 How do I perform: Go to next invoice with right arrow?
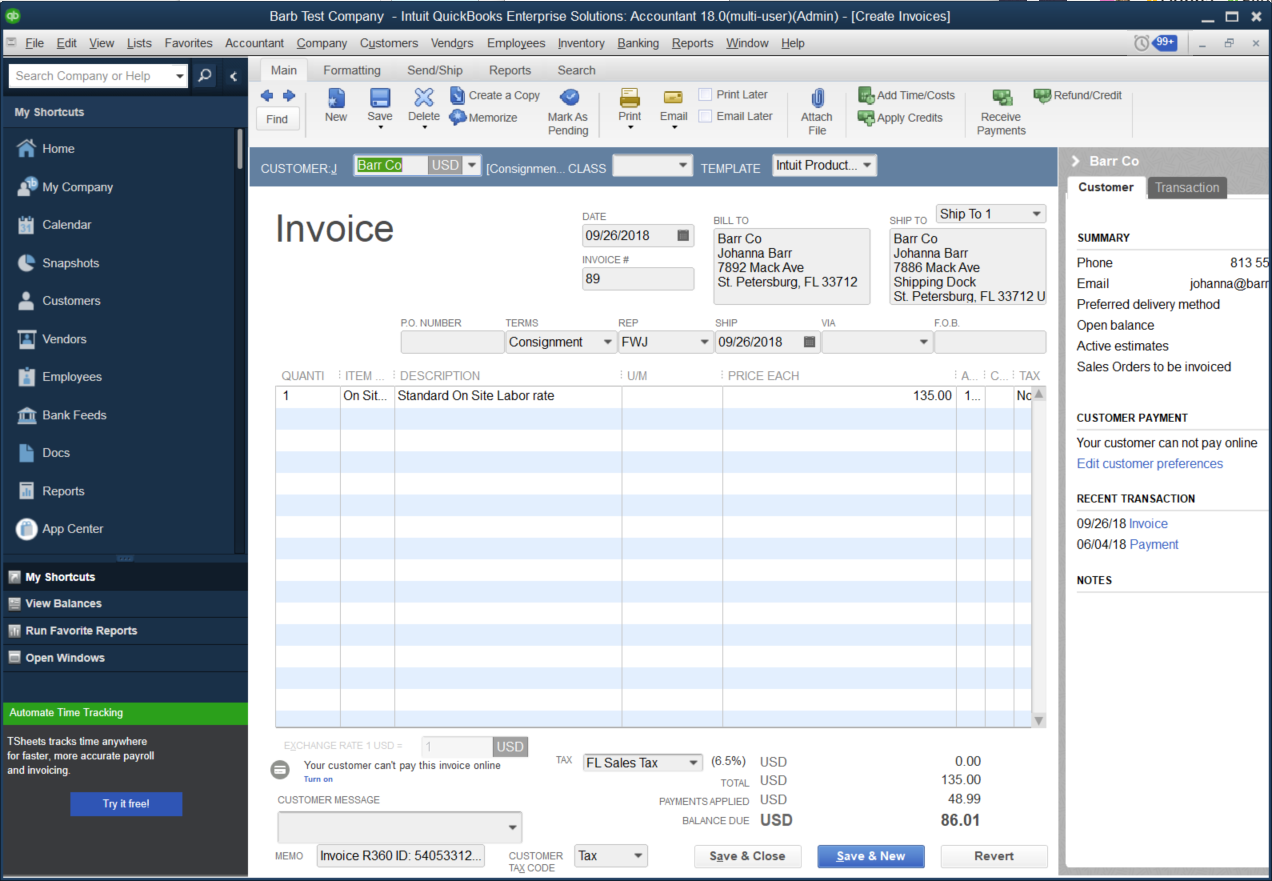289,96
